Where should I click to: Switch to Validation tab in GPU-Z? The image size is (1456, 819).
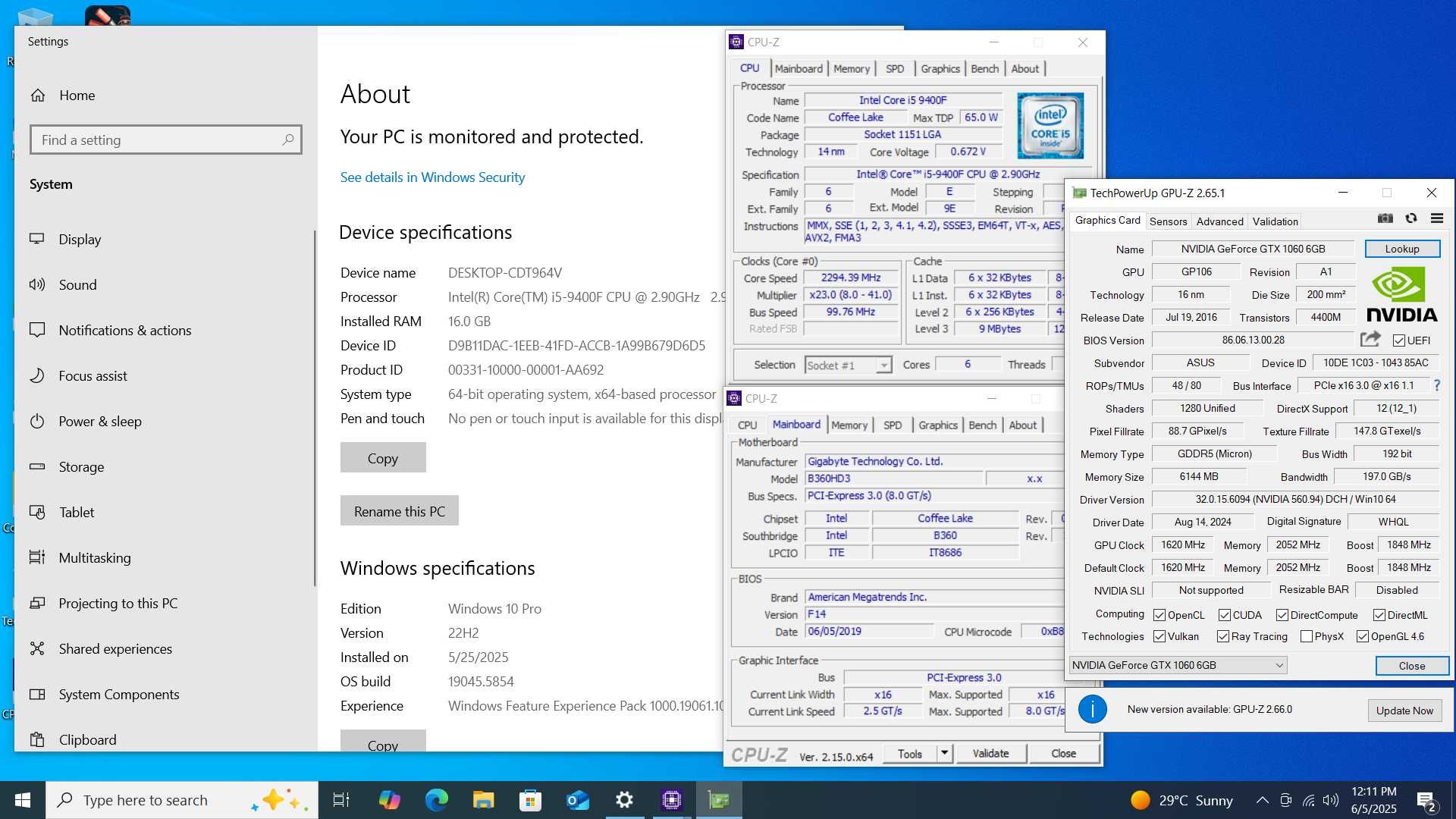pos(1275,221)
